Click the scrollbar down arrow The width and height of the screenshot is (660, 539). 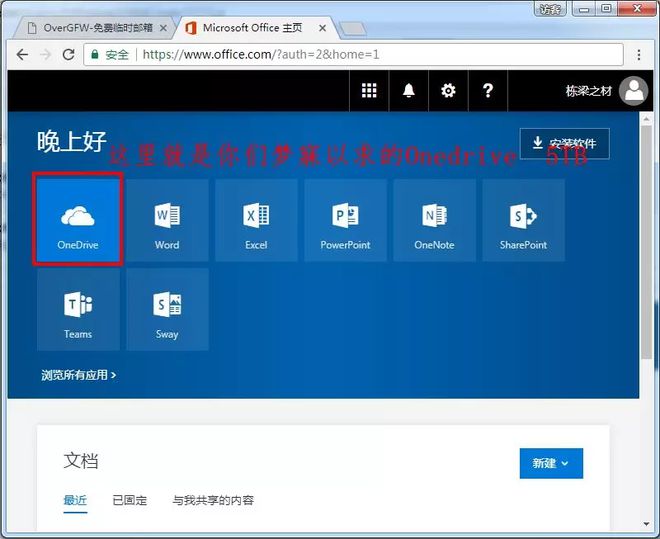point(647,524)
